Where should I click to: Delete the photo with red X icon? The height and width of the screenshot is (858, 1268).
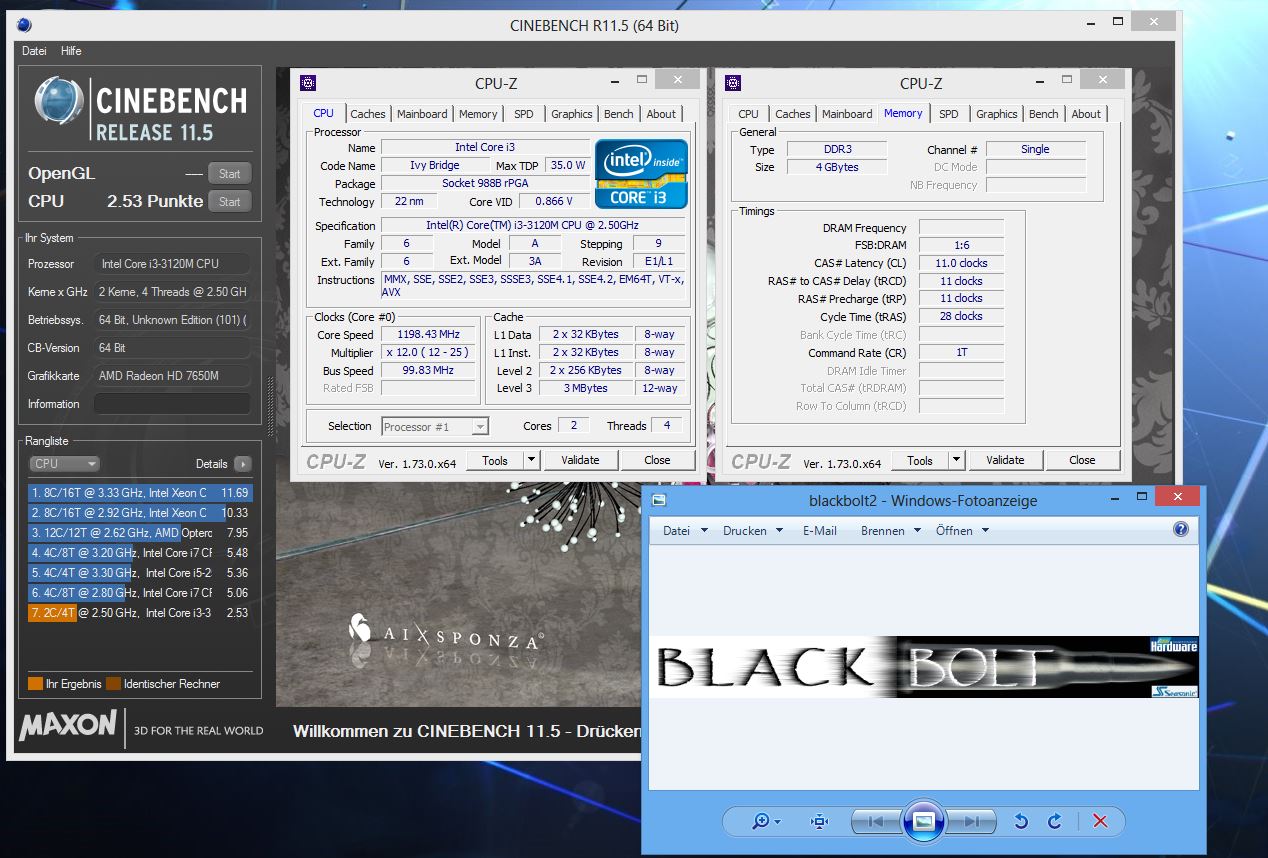click(x=1100, y=821)
